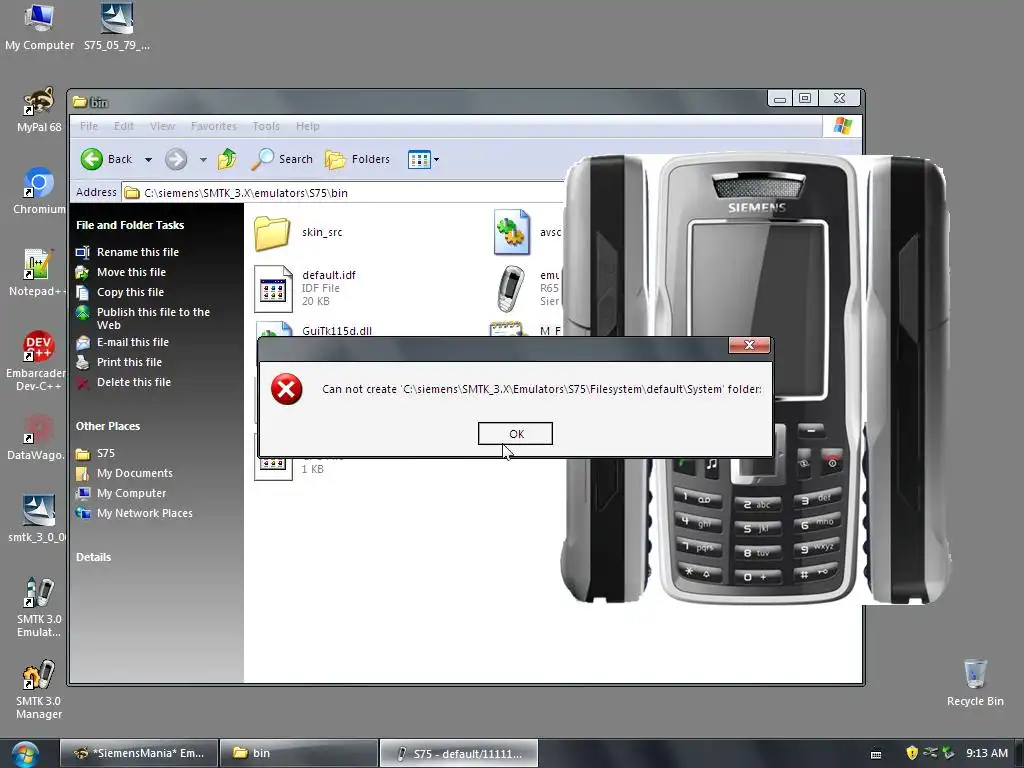This screenshot has height=768, width=1024.
Task: Switch to SiemensMania taskbar button
Action: click(x=138, y=753)
